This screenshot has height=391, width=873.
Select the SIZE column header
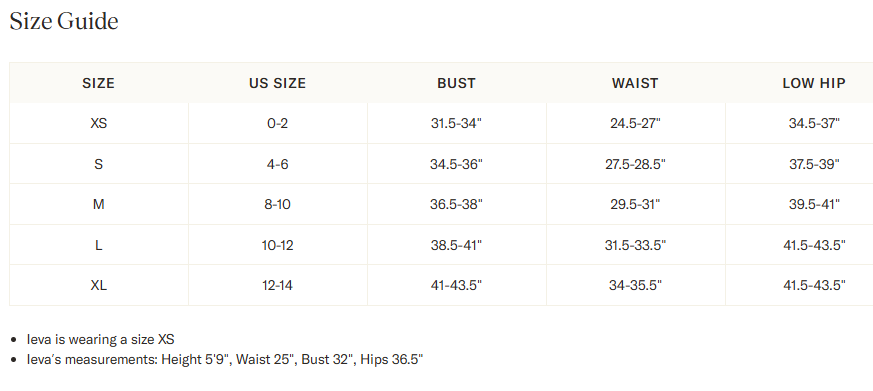(x=99, y=83)
